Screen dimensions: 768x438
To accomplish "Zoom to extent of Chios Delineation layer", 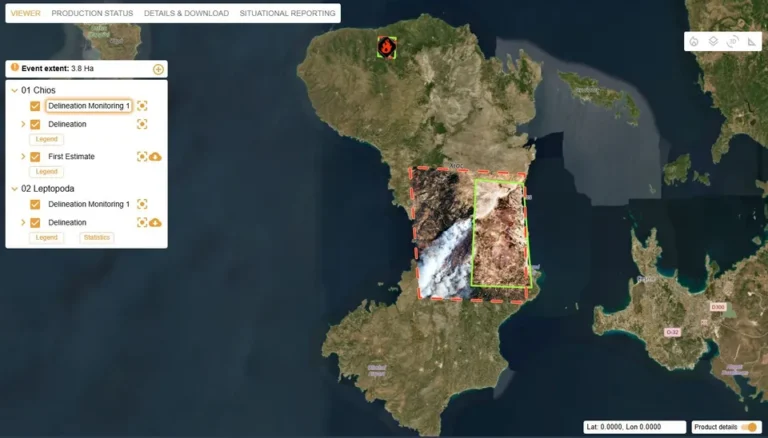I will coord(142,124).
